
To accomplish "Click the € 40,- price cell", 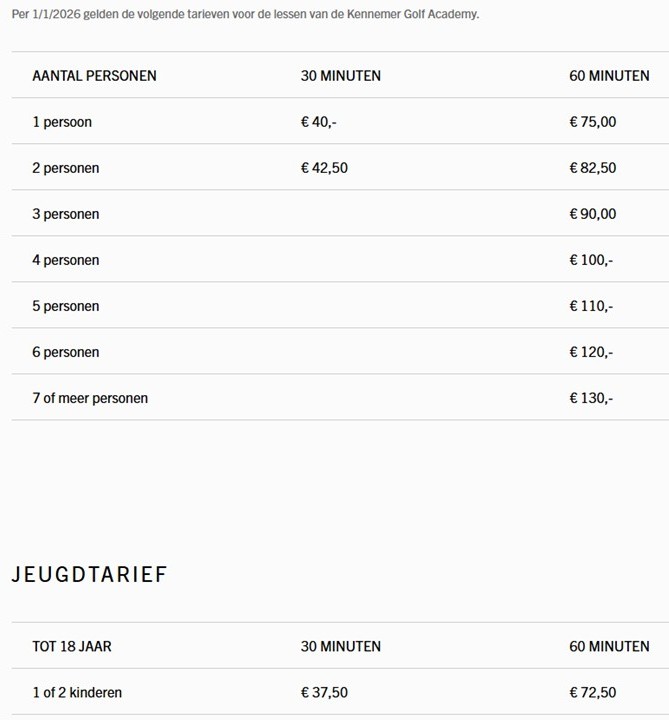I will tap(319, 122).
